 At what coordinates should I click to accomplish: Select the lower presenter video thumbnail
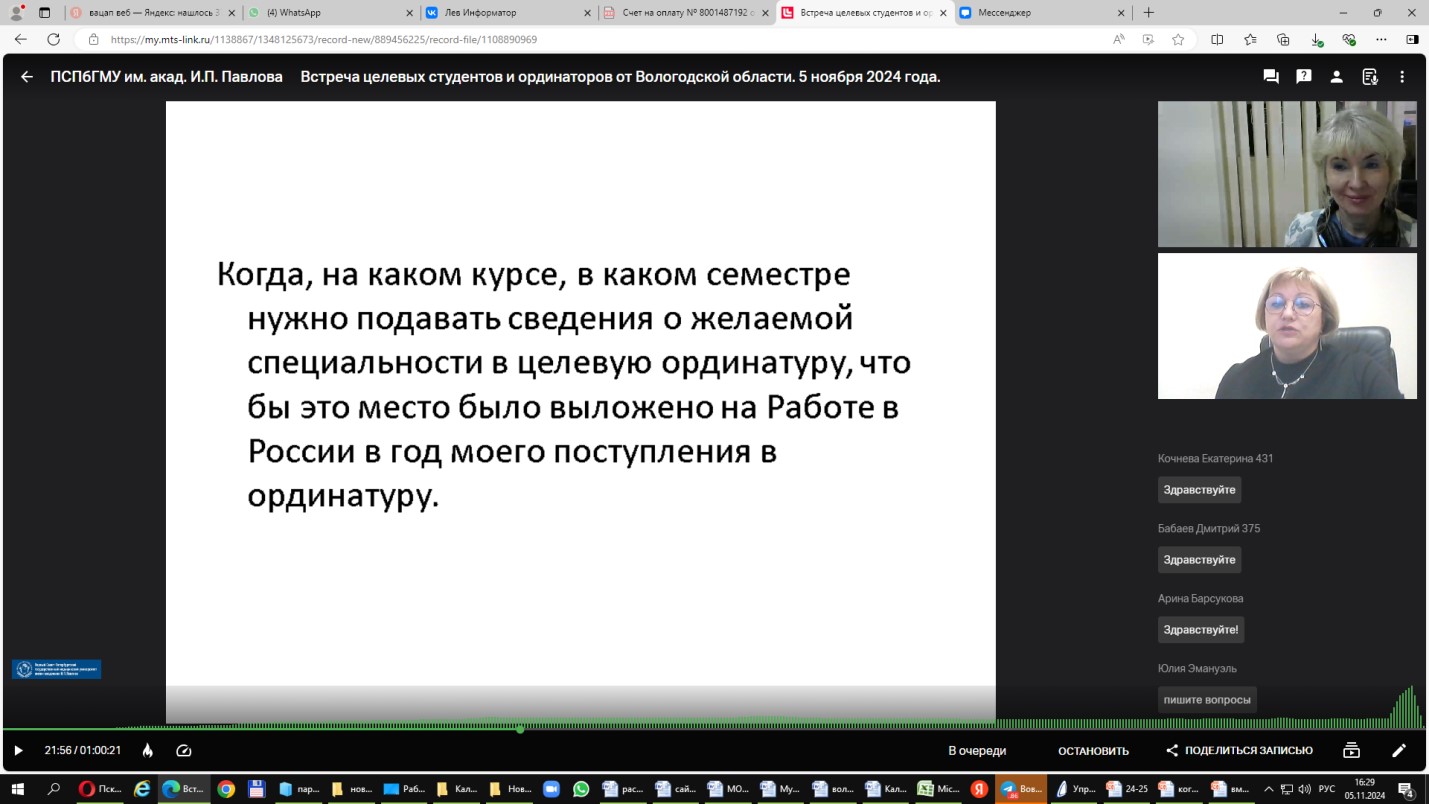[x=1287, y=326]
